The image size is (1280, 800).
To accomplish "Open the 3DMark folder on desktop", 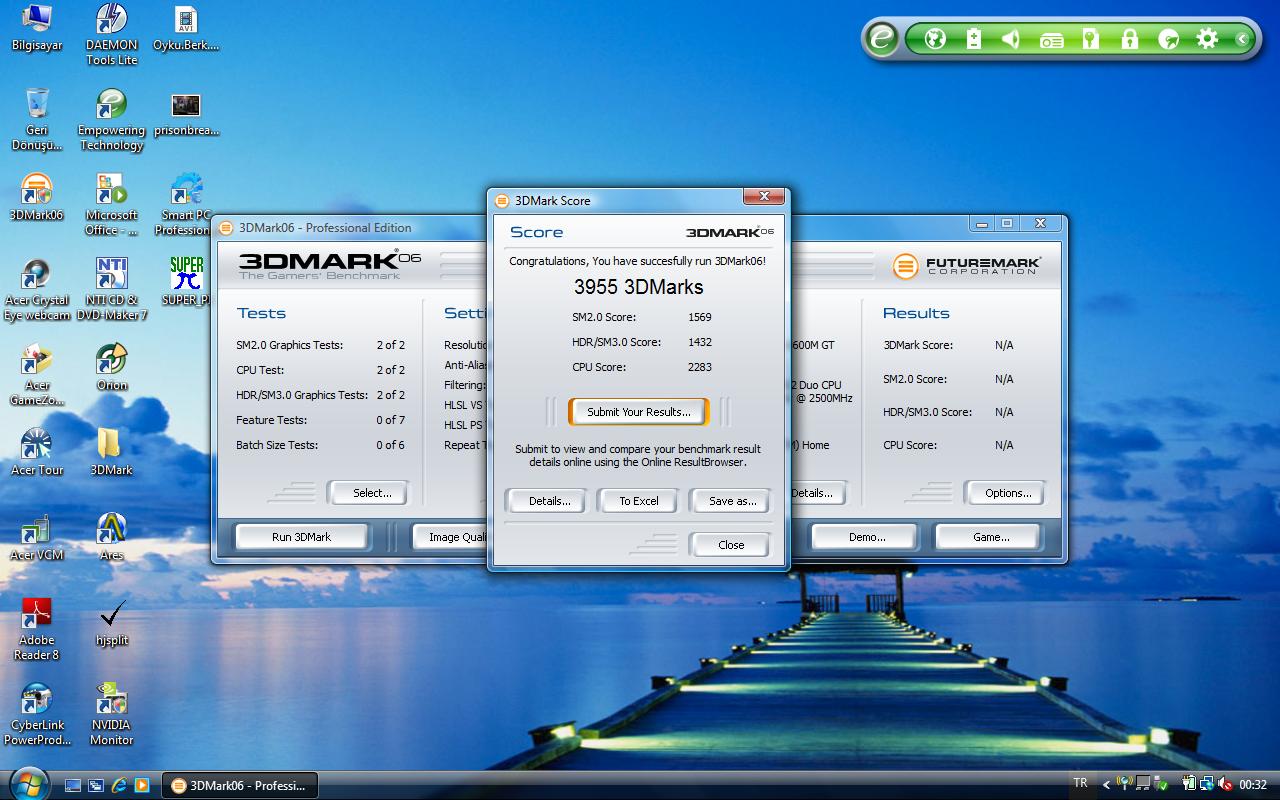I will [x=111, y=452].
